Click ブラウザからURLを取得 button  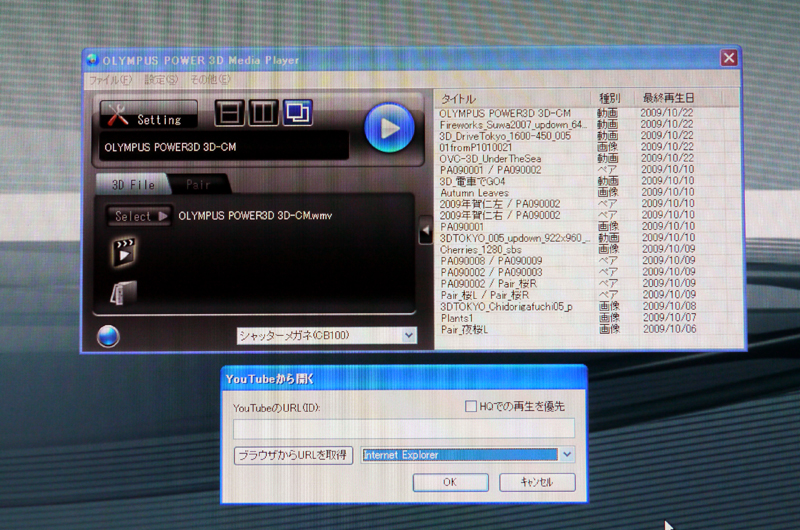[293, 455]
